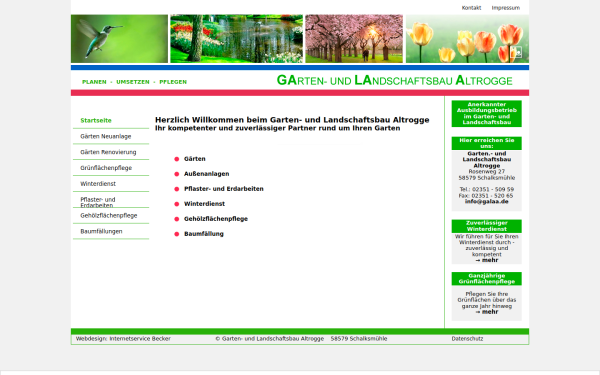Click the Baumfällung bullet item
This screenshot has width=600, height=375.
pyautogui.click(x=204, y=234)
